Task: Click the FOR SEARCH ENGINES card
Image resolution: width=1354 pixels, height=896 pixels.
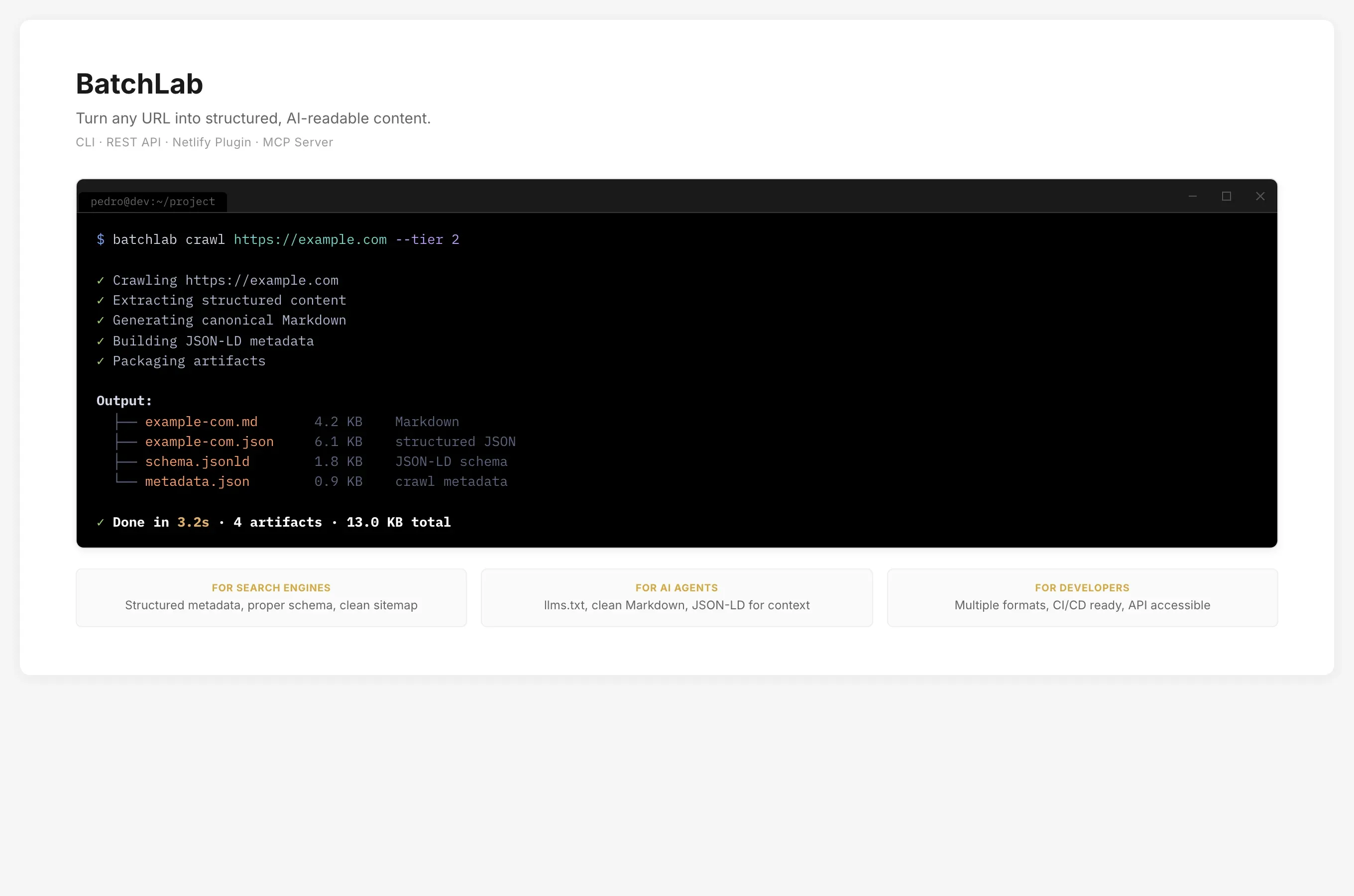Action: [271, 597]
